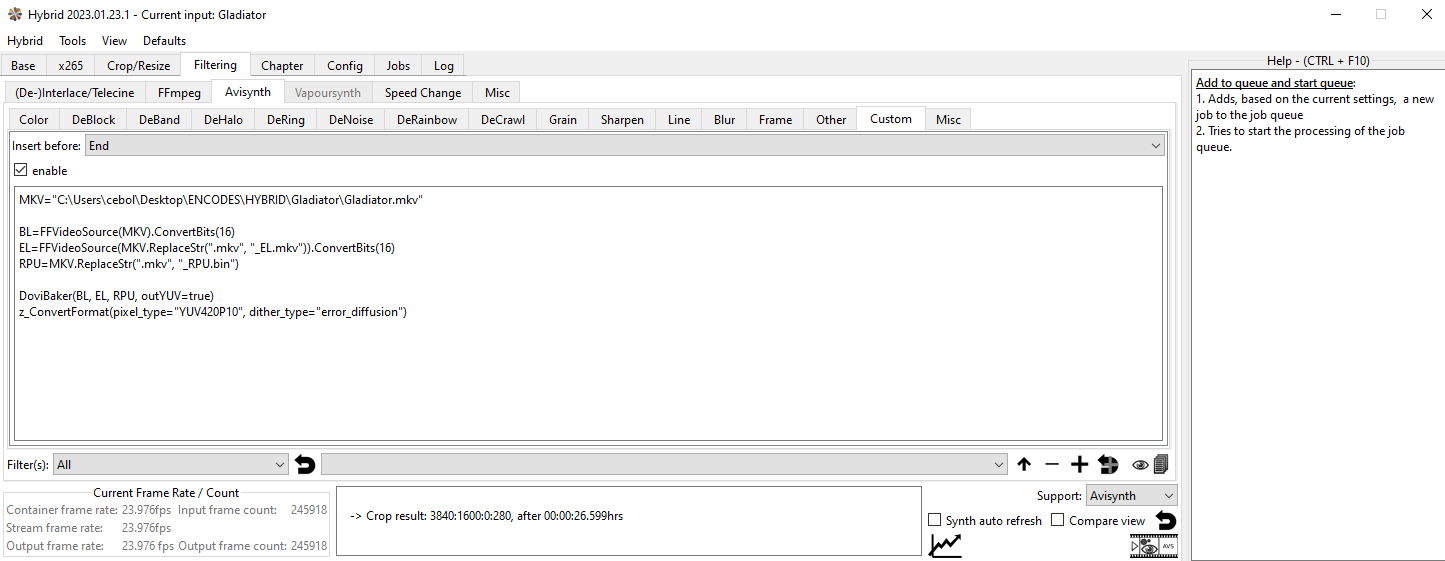
Task: Switch to the Base tab
Action: 23,66
